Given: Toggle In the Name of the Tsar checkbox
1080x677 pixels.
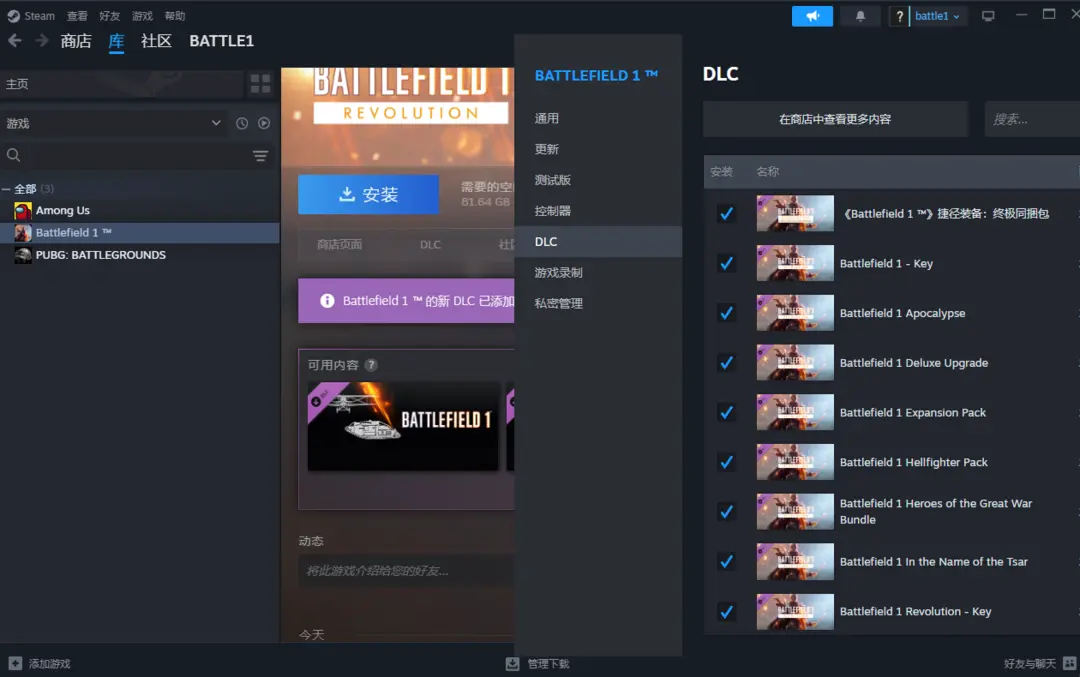Looking at the screenshot, I should click(726, 561).
